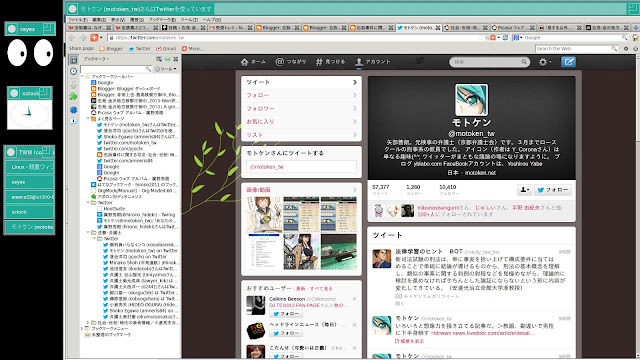Open the ブックマーク(B) menu

pos(162,20)
